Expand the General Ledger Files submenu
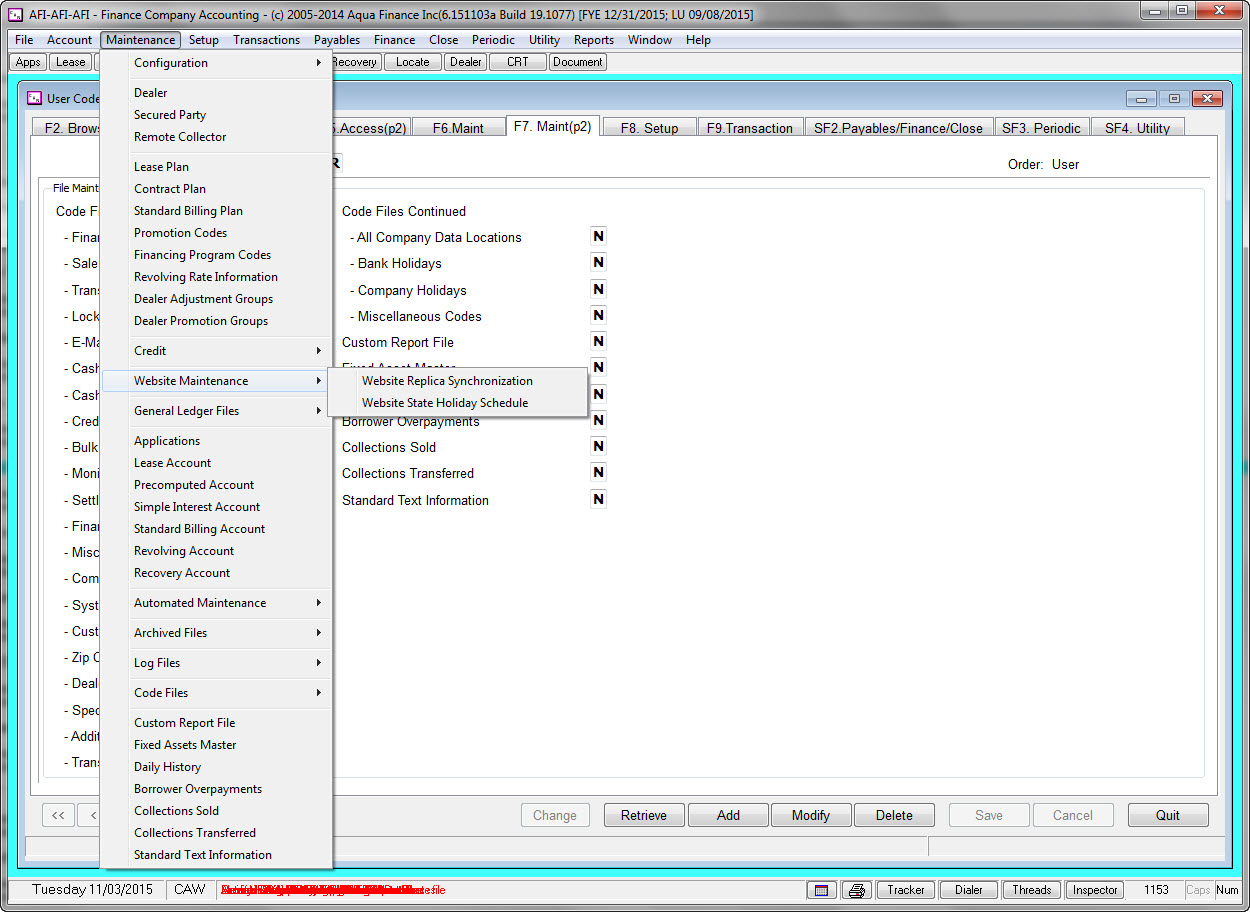Image resolution: width=1250 pixels, height=912 pixels. [x=216, y=411]
